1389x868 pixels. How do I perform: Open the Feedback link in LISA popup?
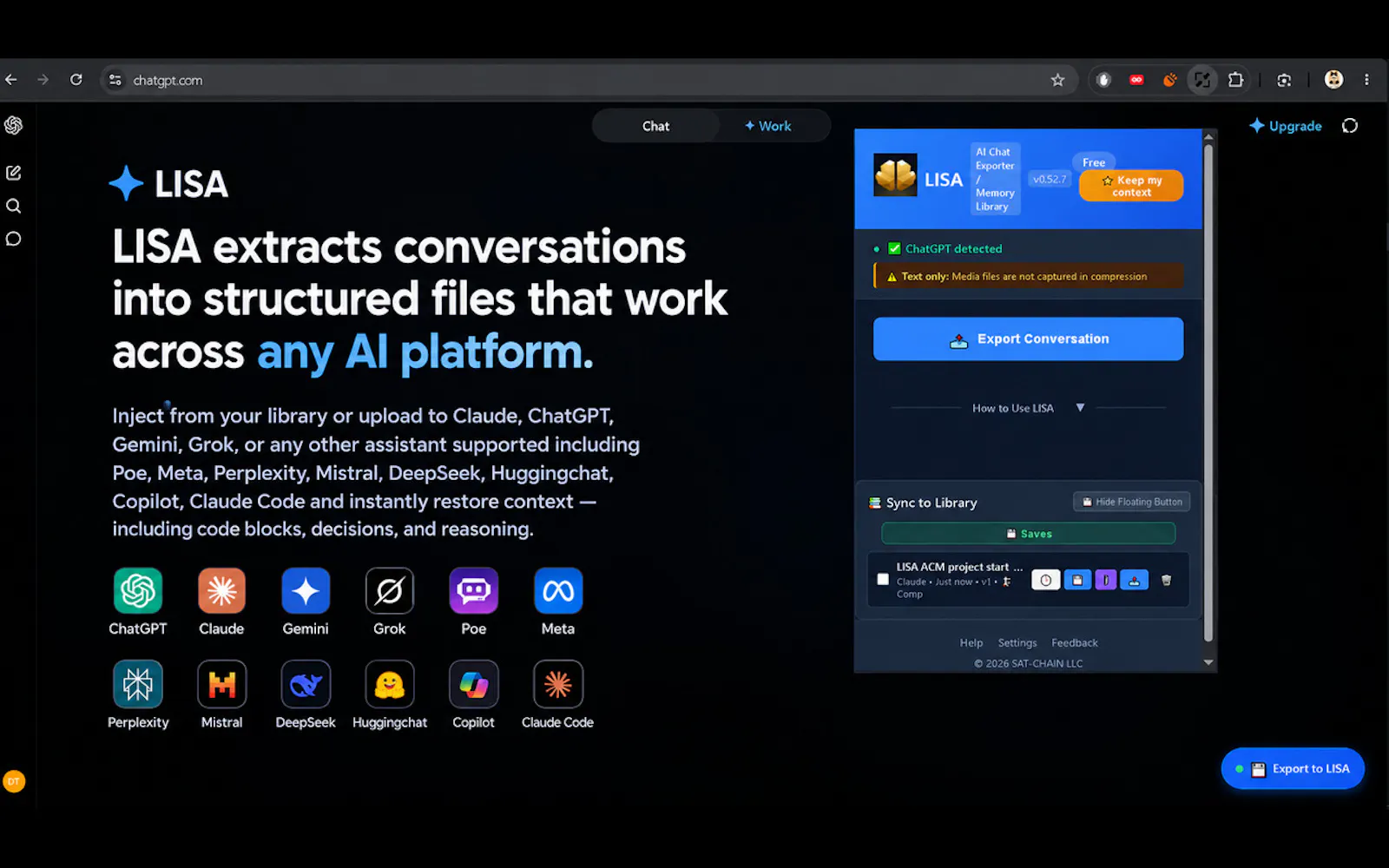1075,642
